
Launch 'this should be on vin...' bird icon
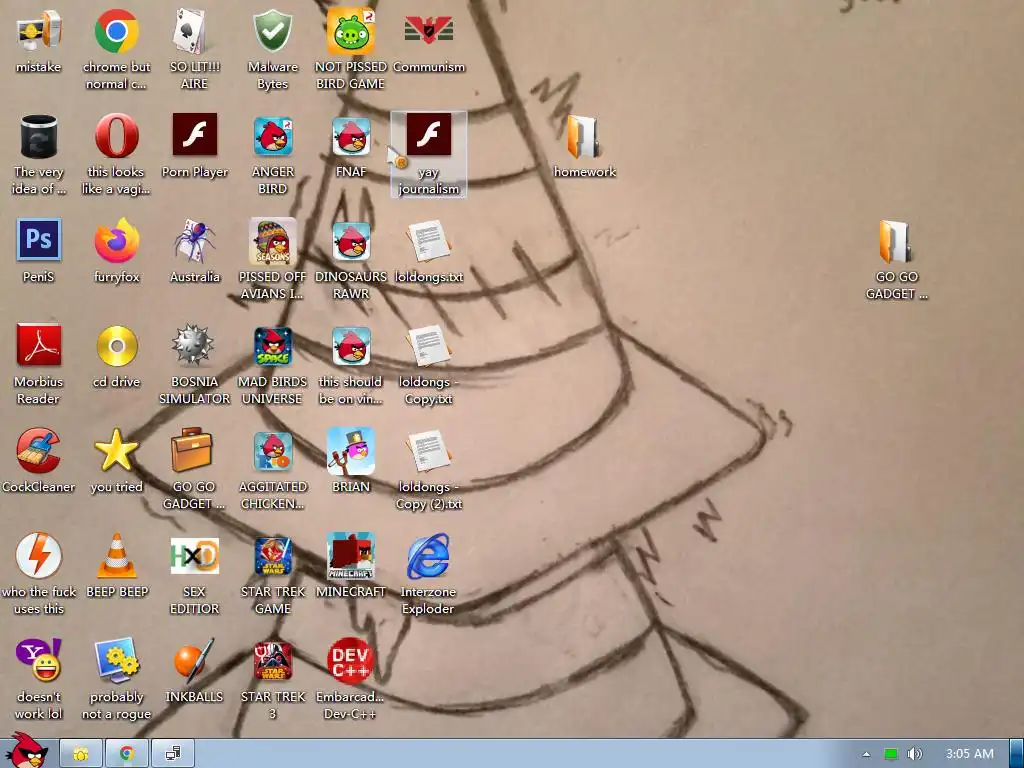[351, 346]
